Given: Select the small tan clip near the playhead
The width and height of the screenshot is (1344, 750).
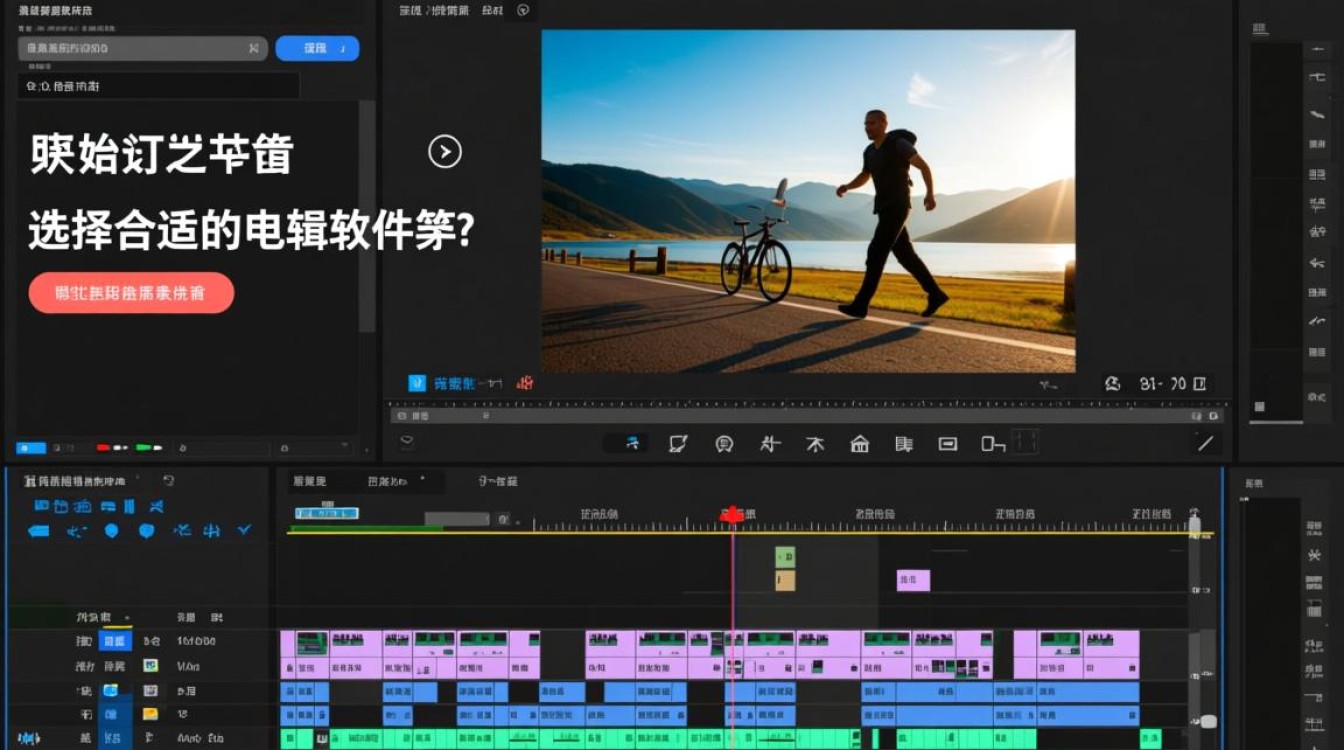Looking at the screenshot, I should tap(785, 580).
